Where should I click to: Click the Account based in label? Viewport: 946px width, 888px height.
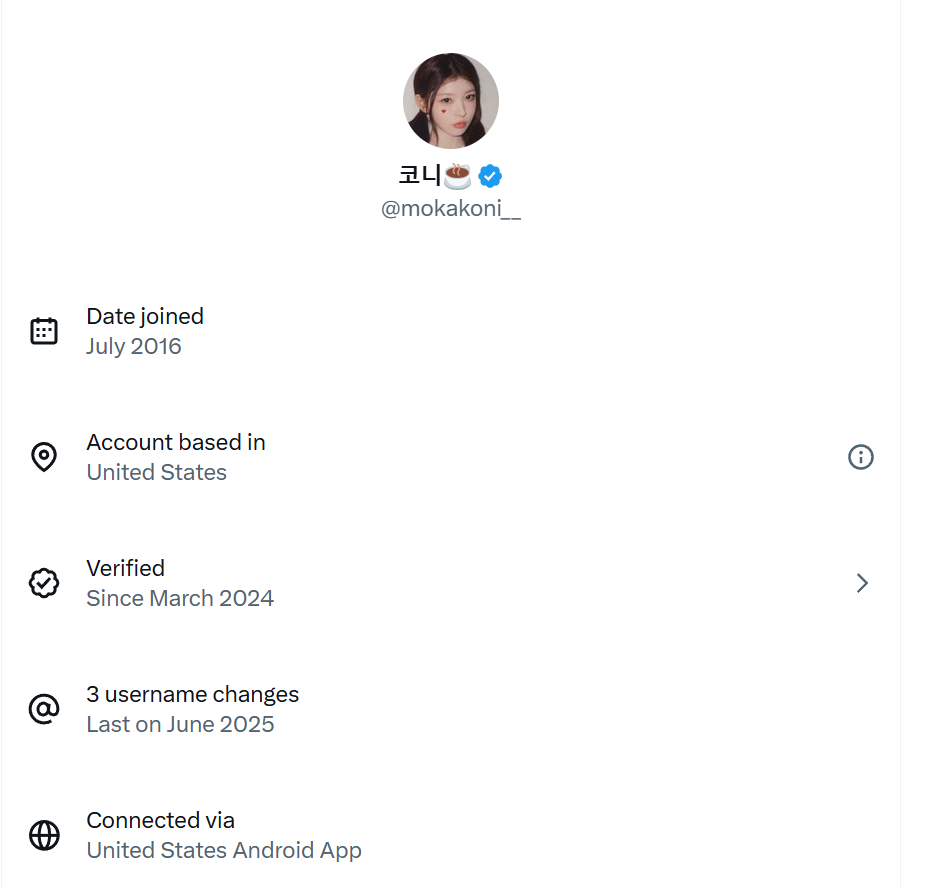176,442
